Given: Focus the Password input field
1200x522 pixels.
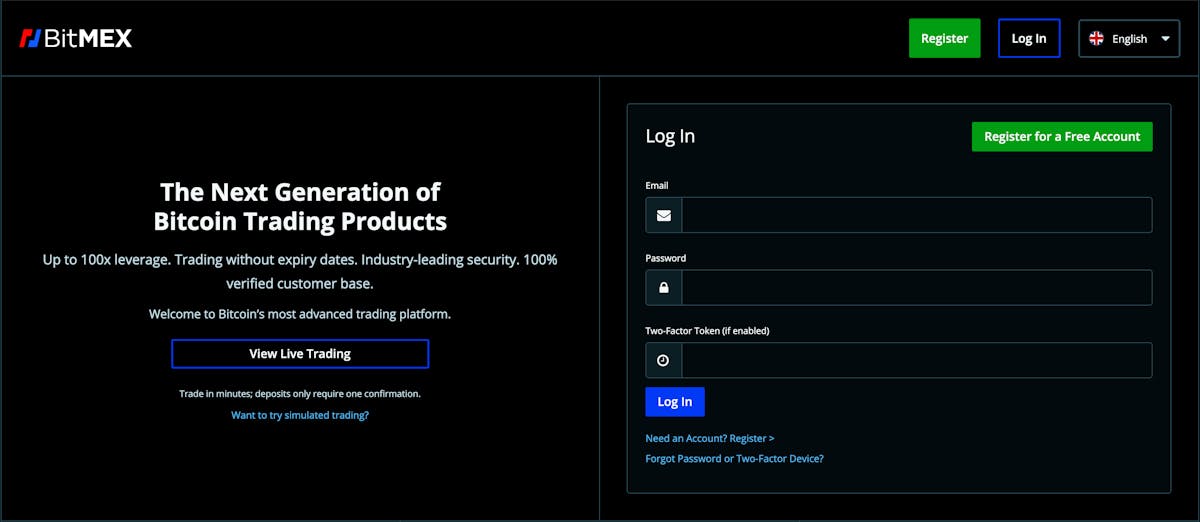Looking at the screenshot, I should click(916, 288).
